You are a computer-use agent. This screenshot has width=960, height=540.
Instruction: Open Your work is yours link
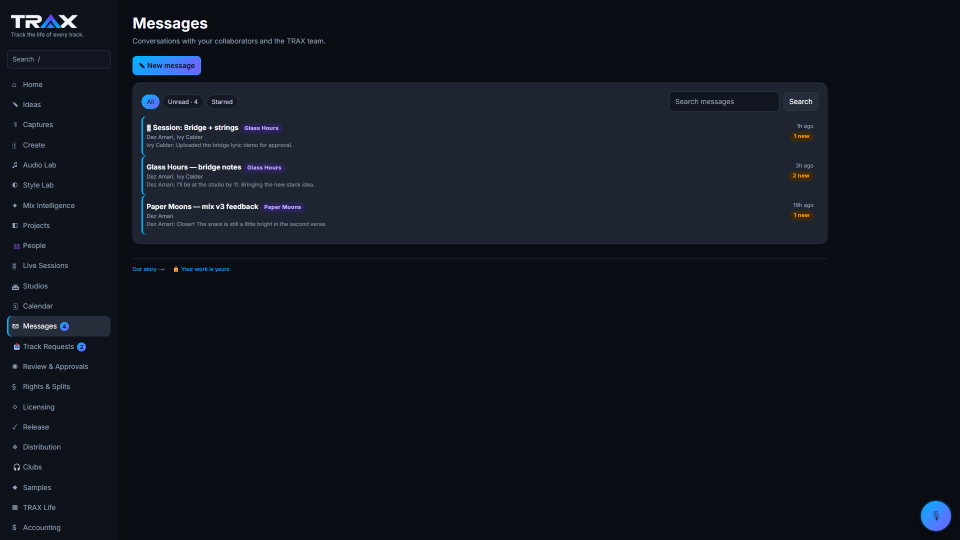coord(201,269)
